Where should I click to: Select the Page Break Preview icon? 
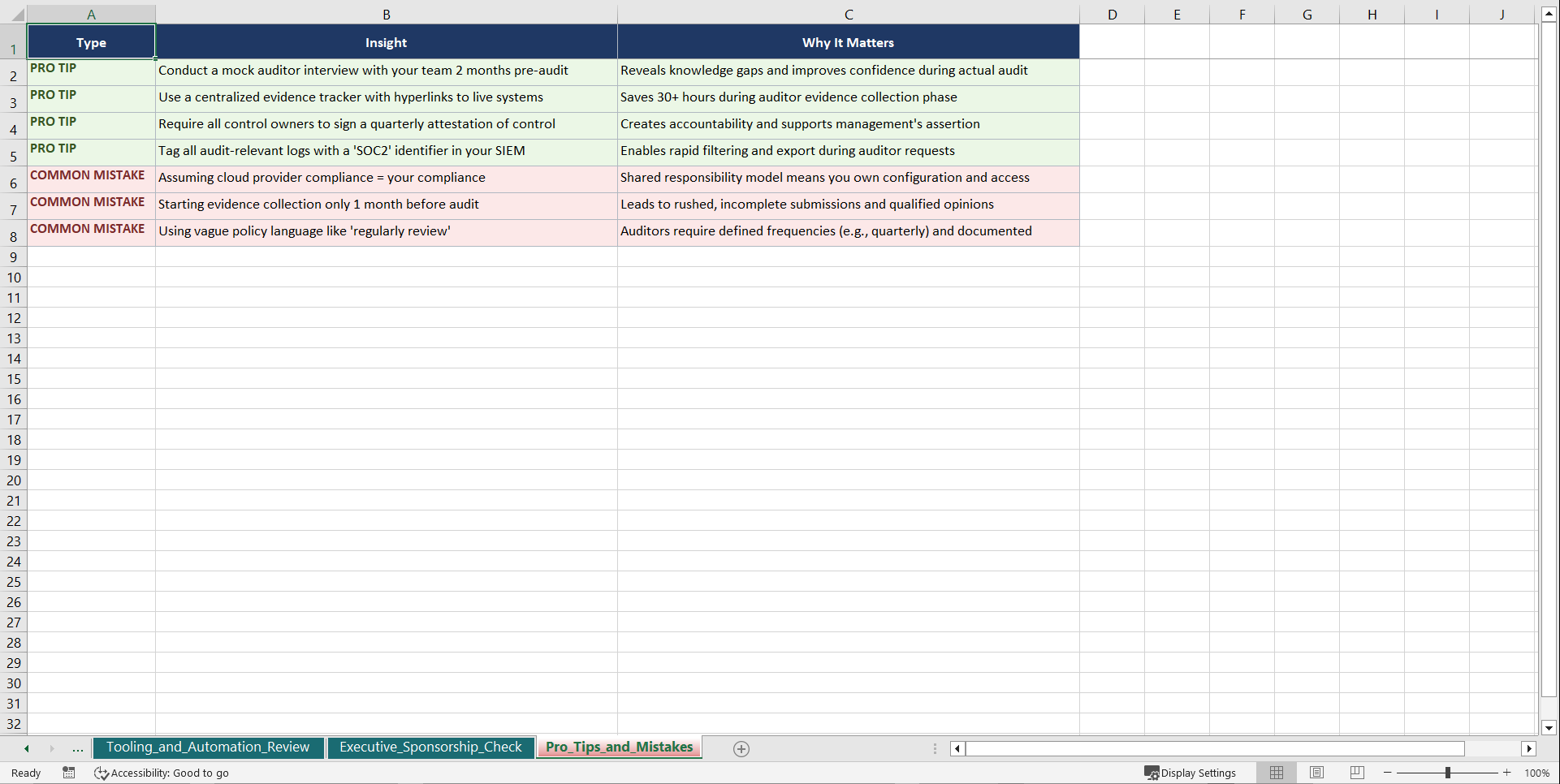tap(1356, 773)
